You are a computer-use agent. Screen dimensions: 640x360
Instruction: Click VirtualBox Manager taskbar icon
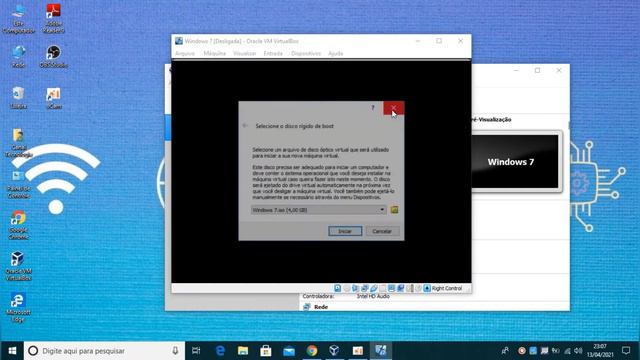[334, 351]
